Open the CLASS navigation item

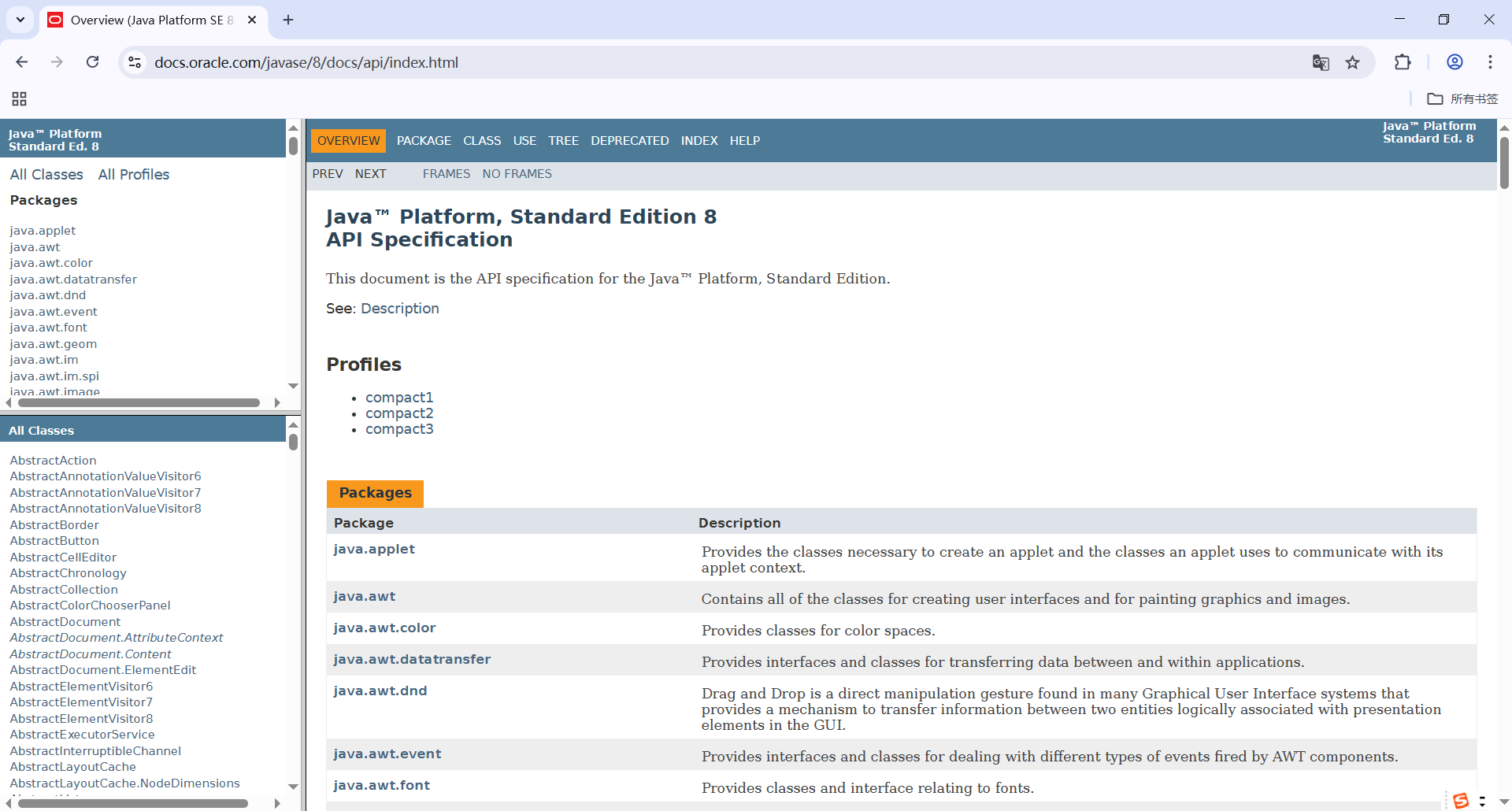point(482,140)
